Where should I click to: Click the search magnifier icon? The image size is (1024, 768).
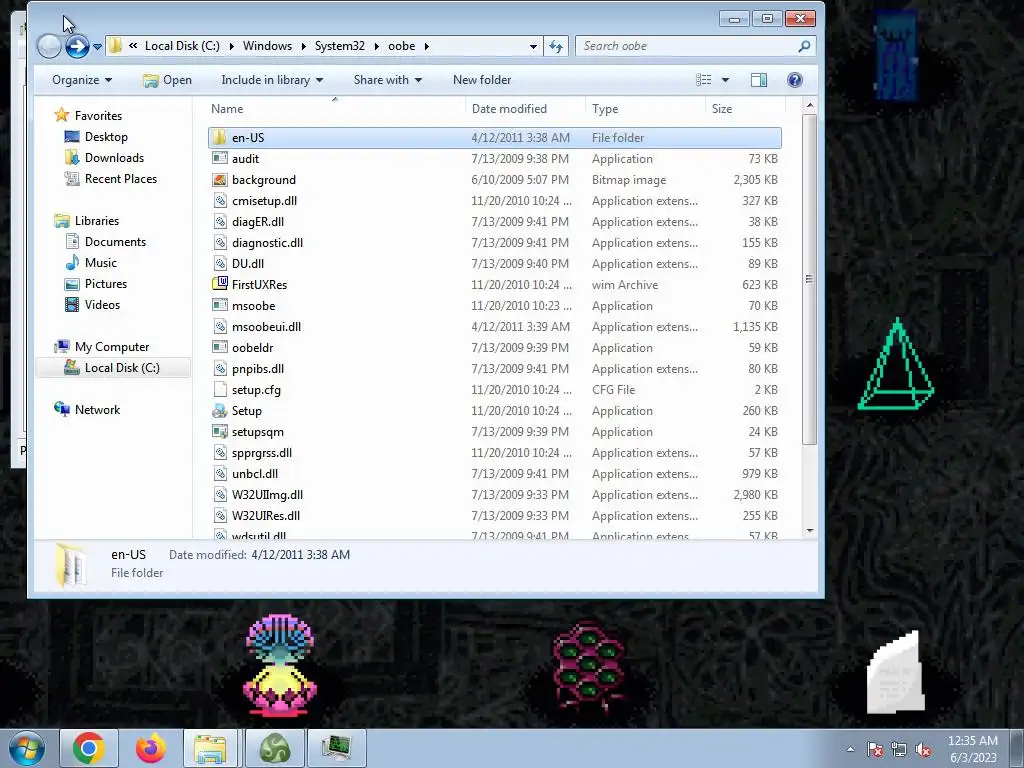coord(804,46)
